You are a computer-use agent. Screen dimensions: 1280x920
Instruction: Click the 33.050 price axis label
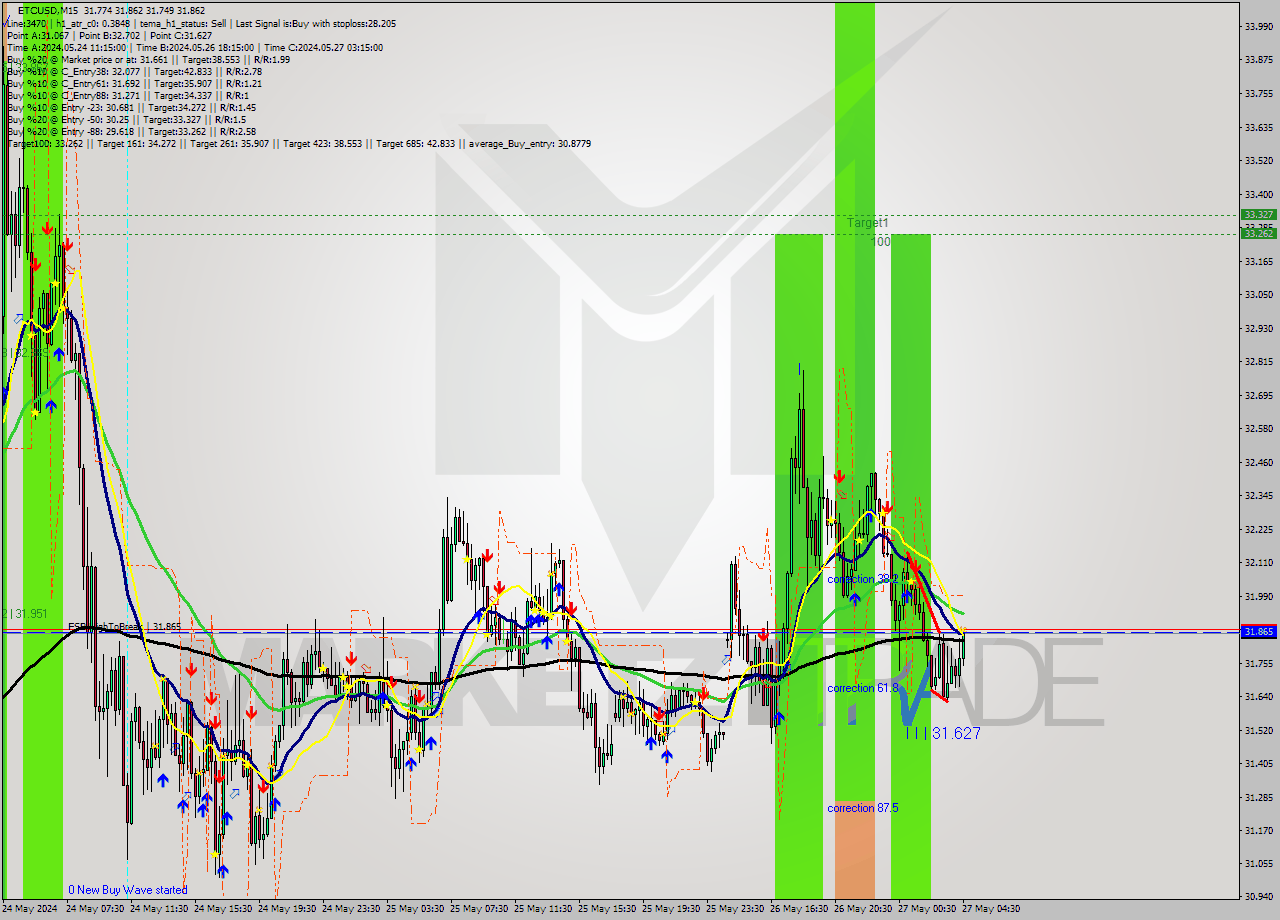(x=1258, y=294)
